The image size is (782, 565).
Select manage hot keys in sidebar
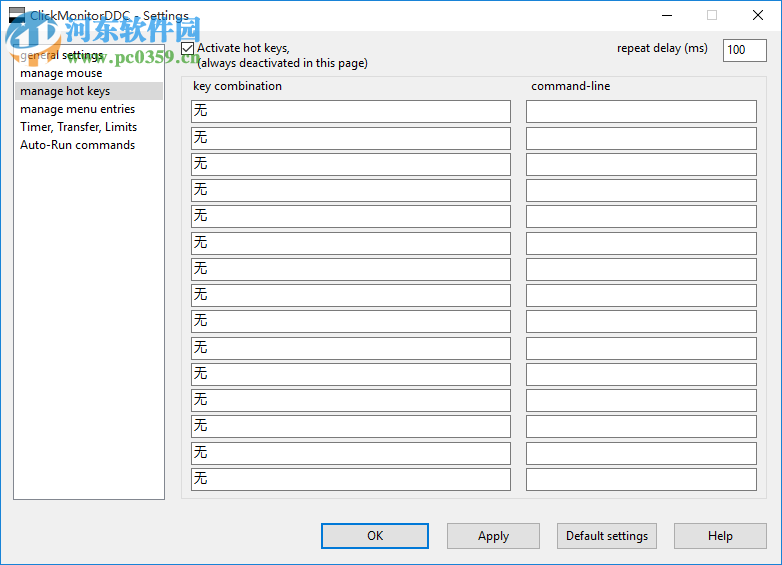tap(89, 91)
